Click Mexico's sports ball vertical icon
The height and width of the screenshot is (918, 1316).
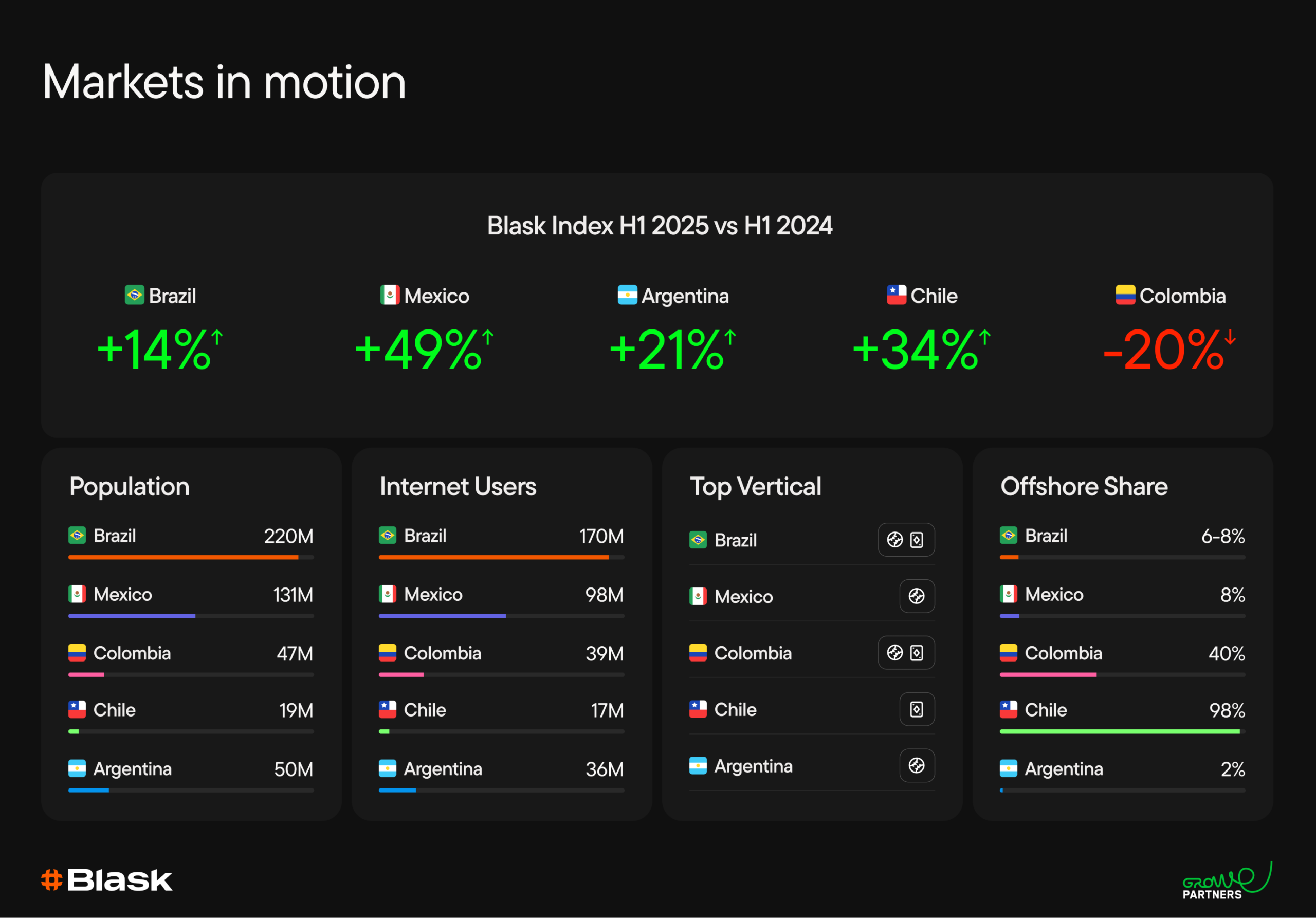pyautogui.click(x=917, y=596)
